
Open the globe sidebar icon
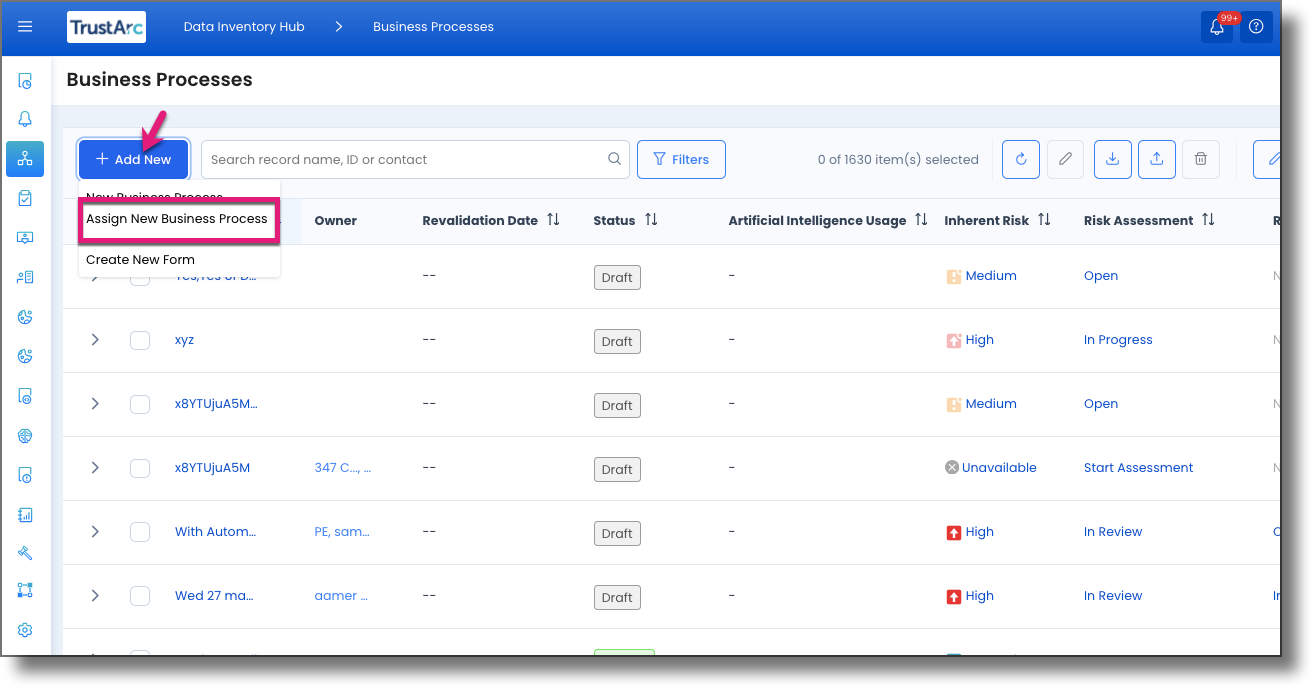click(x=25, y=436)
